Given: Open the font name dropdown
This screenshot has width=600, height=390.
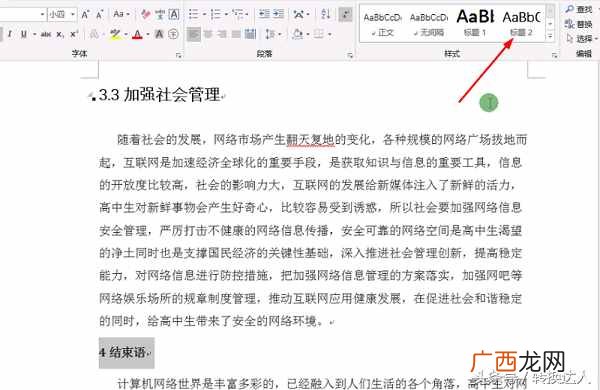Looking at the screenshot, I should tap(42, 15).
